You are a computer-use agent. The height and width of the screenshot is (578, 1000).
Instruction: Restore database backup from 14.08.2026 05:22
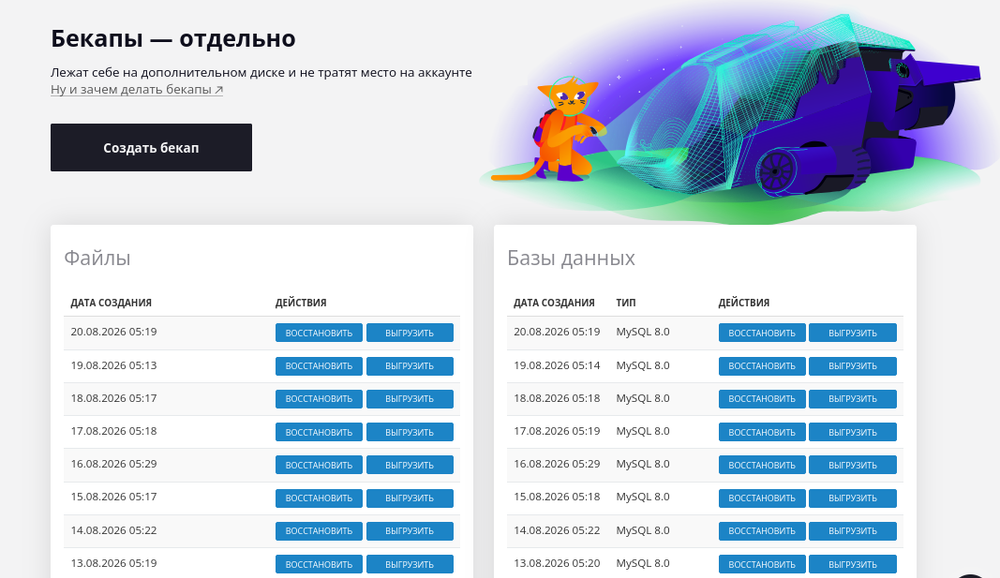click(x=762, y=531)
